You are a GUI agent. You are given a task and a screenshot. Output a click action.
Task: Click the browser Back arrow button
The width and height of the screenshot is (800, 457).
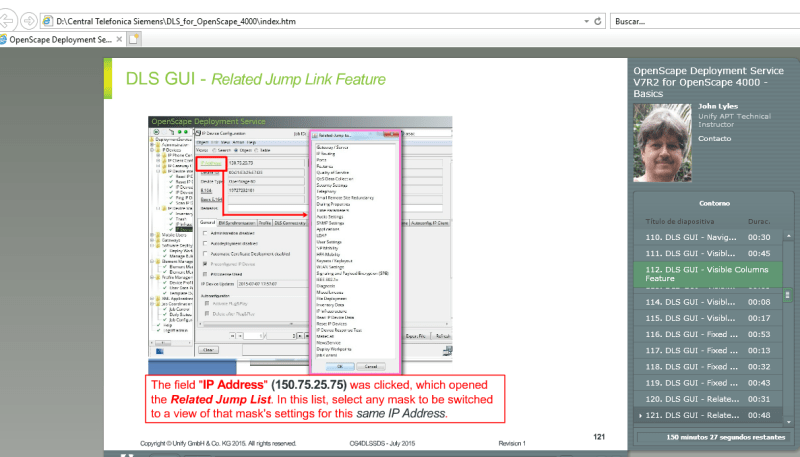[x=7, y=21]
